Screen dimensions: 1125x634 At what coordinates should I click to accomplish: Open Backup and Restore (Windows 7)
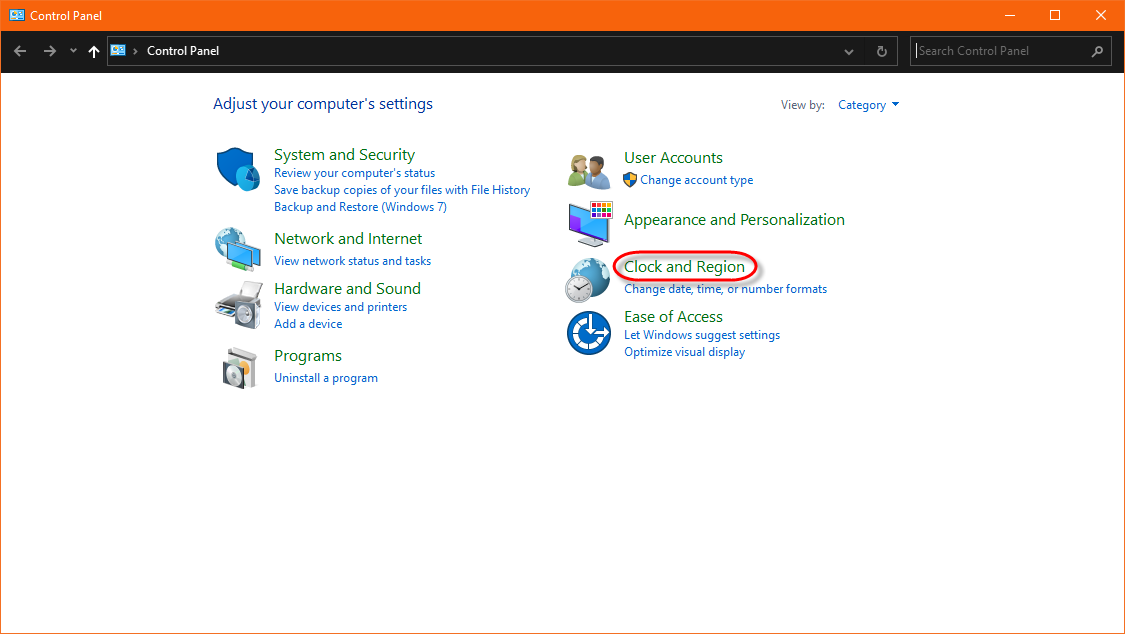coord(360,207)
